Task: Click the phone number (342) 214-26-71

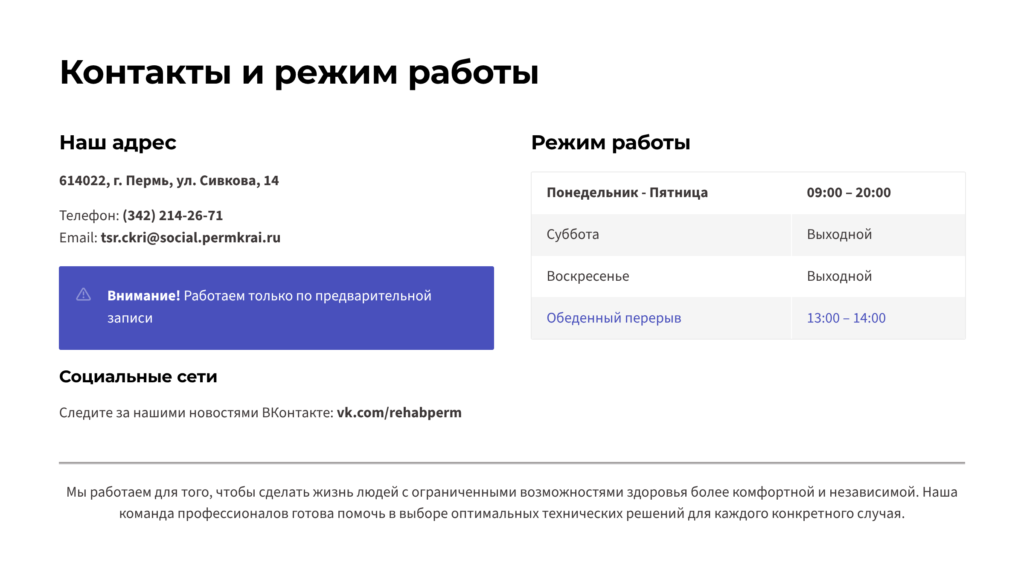Action: pos(172,216)
